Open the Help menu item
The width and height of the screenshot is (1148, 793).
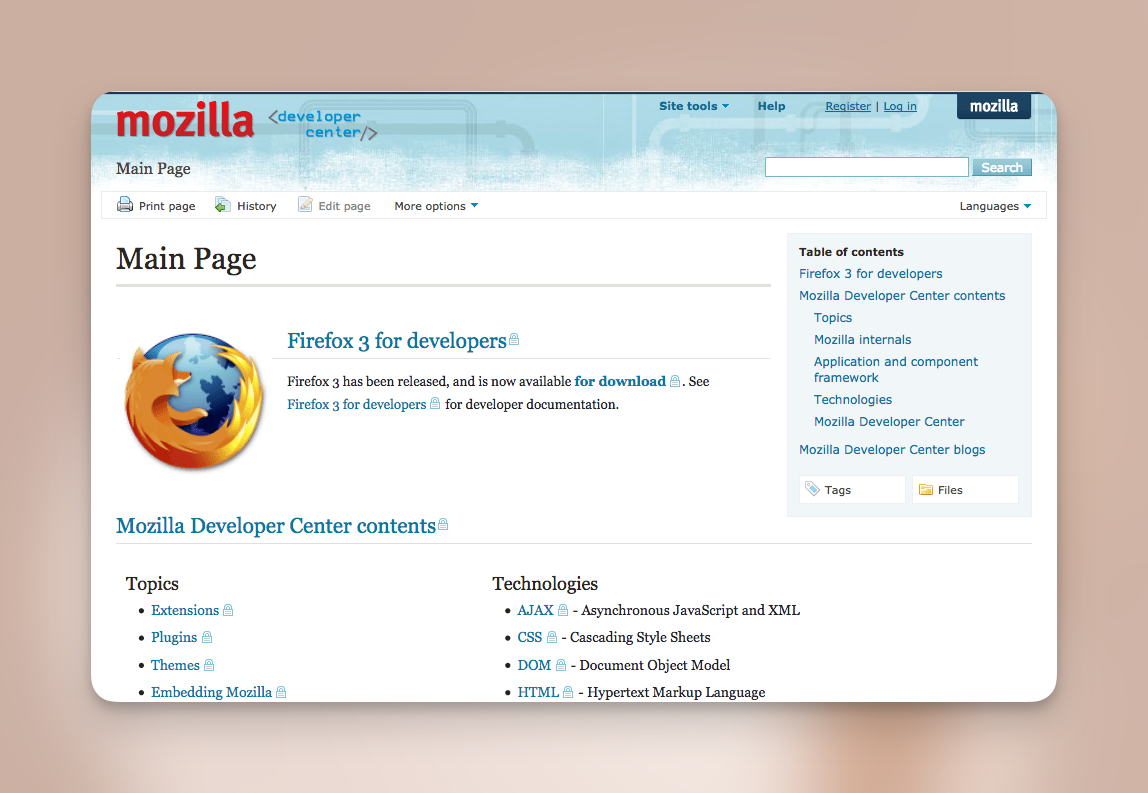[x=771, y=106]
